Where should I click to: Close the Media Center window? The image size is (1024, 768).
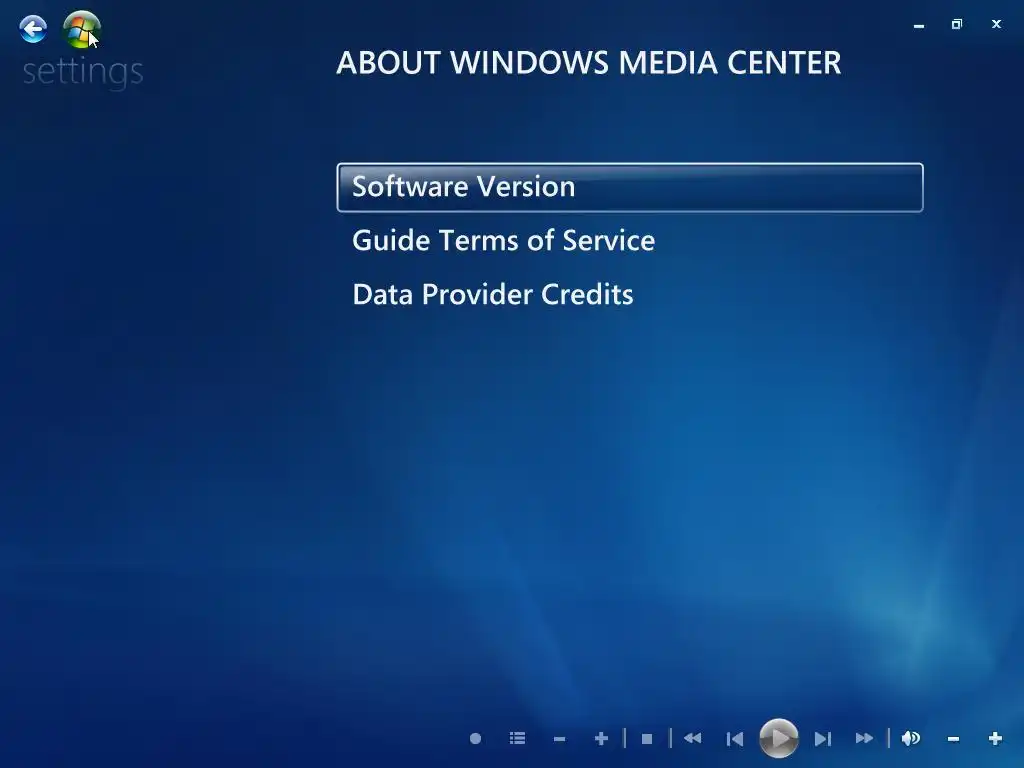pos(996,24)
